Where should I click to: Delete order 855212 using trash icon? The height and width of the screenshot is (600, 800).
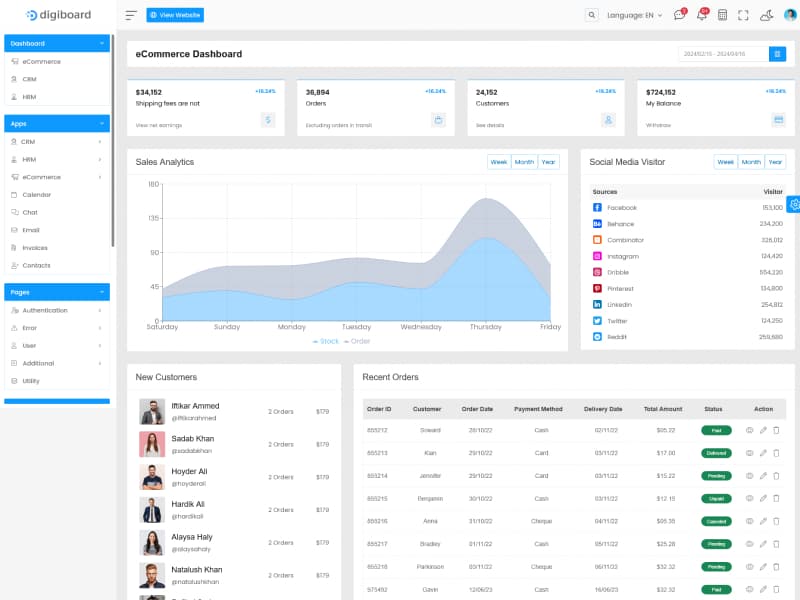pyautogui.click(x=776, y=430)
